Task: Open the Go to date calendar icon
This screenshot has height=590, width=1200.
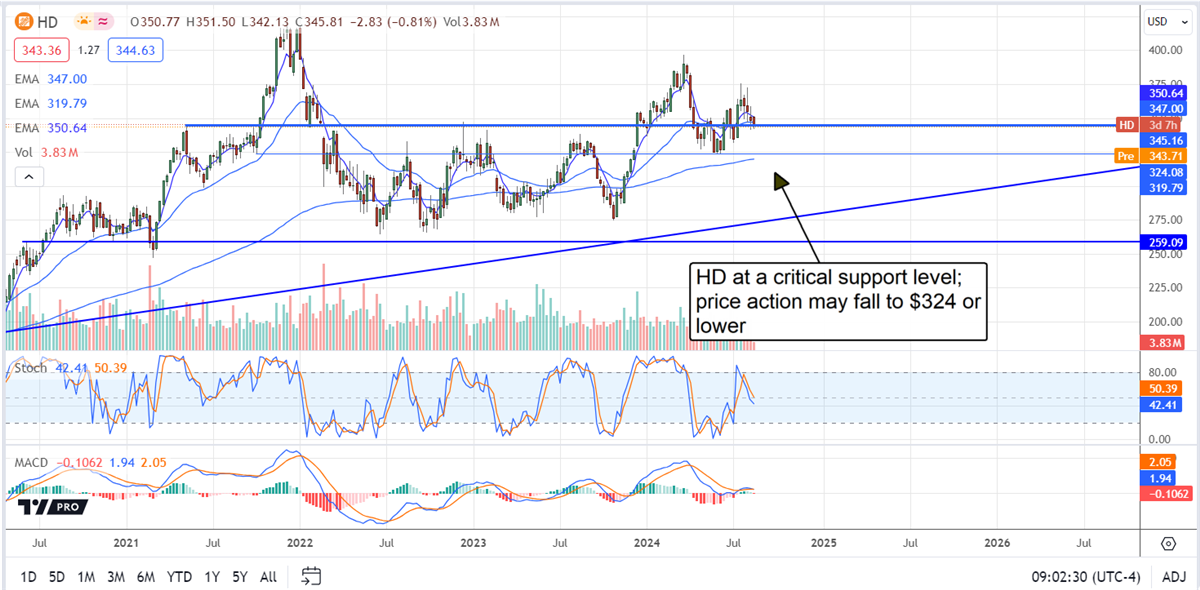Action: tap(311, 576)
